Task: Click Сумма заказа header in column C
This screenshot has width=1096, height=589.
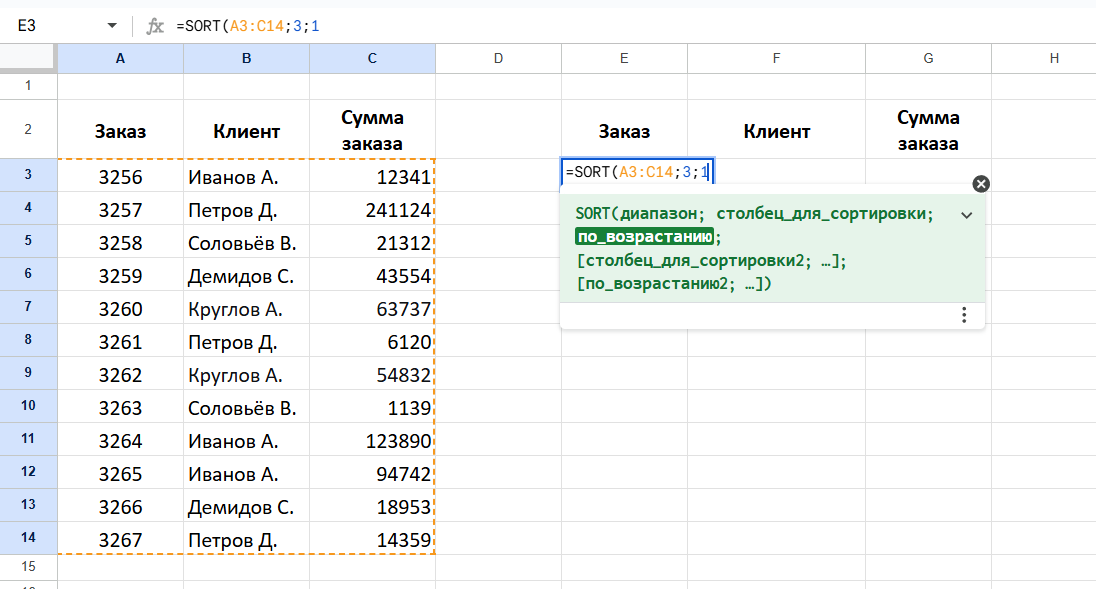Action: (x=373, y=130)
